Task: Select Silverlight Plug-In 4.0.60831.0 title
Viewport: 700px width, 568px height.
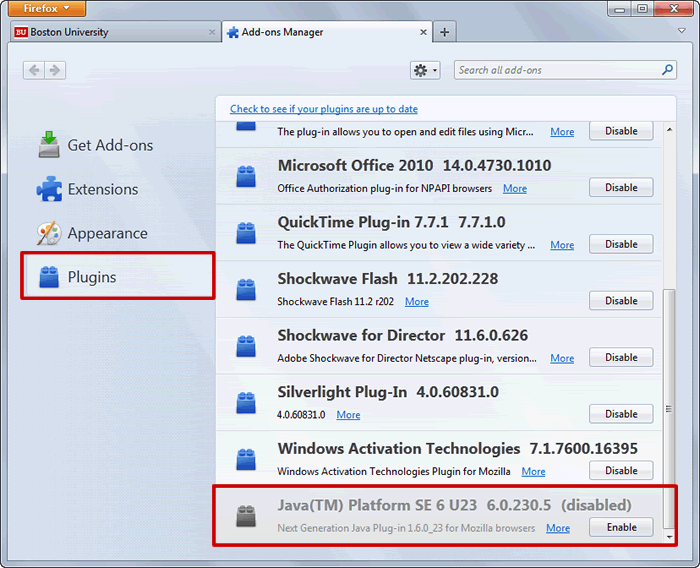Action: (x=388, y=392)
